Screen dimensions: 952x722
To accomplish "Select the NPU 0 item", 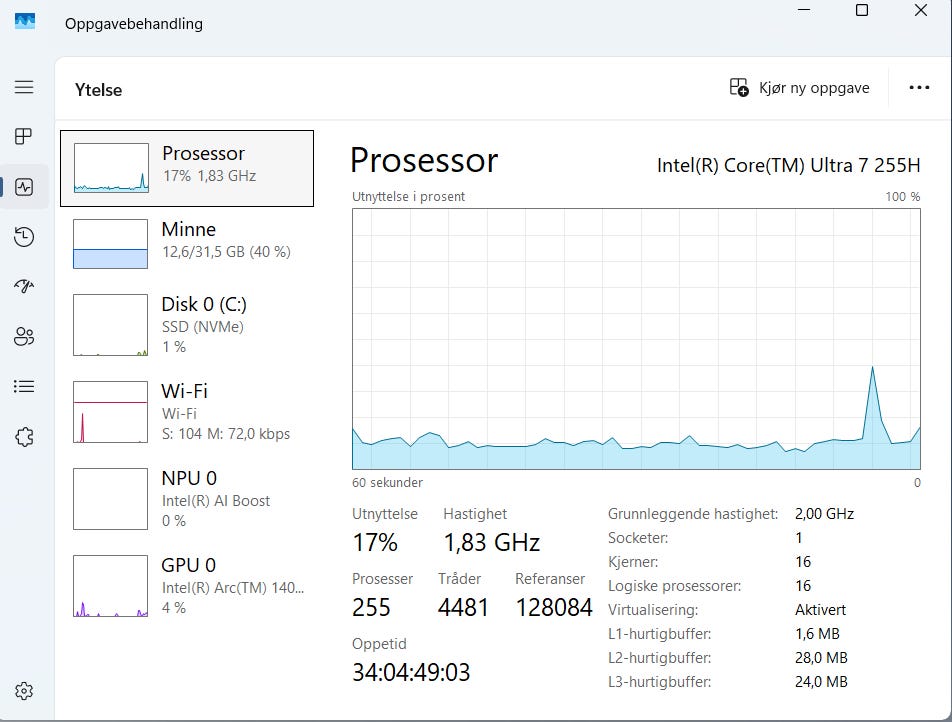I will [187, 499].
